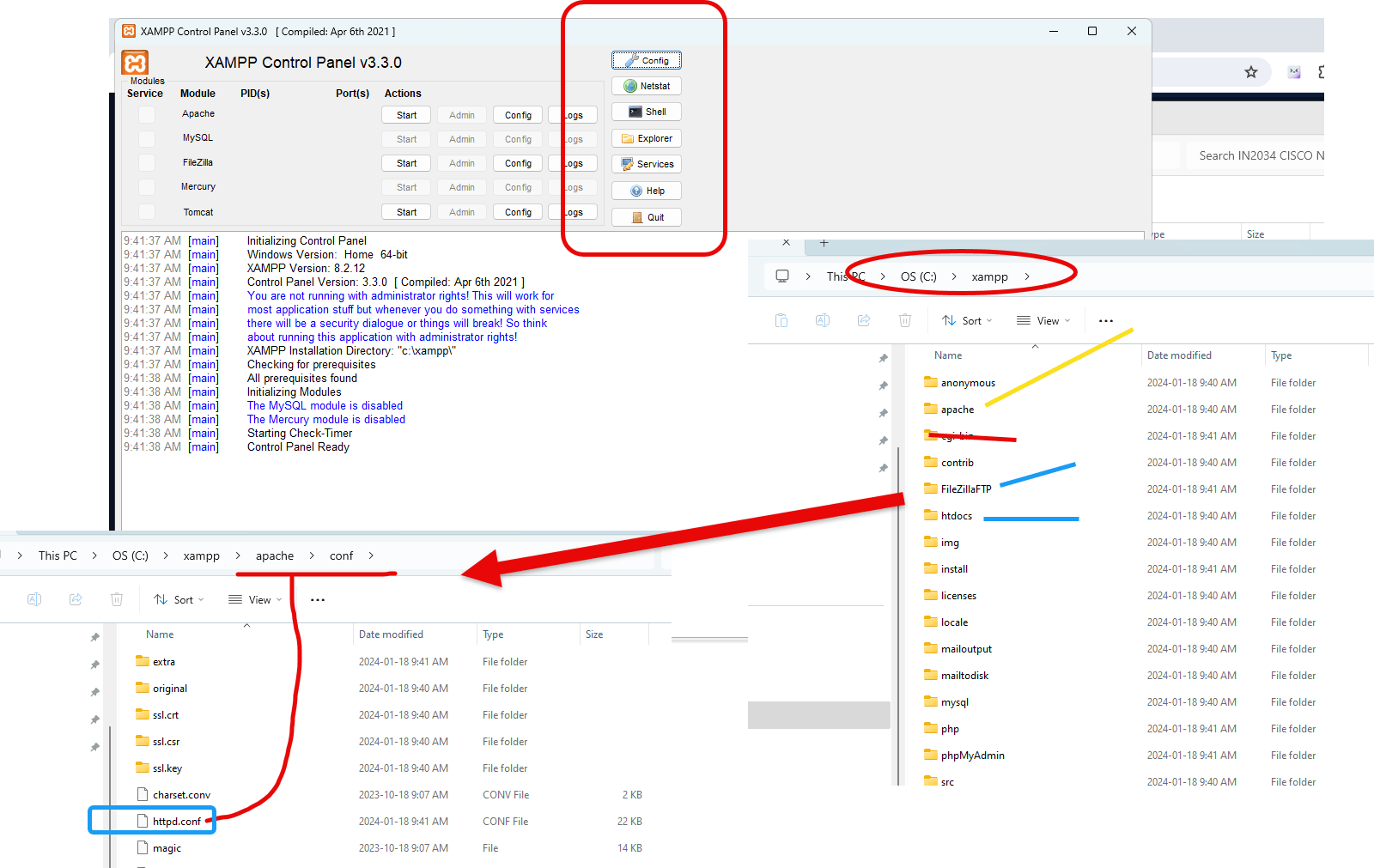Launch the XAMPP Shell
The width and height of the screenshot is (1374, 868).
tap(647, 112)
